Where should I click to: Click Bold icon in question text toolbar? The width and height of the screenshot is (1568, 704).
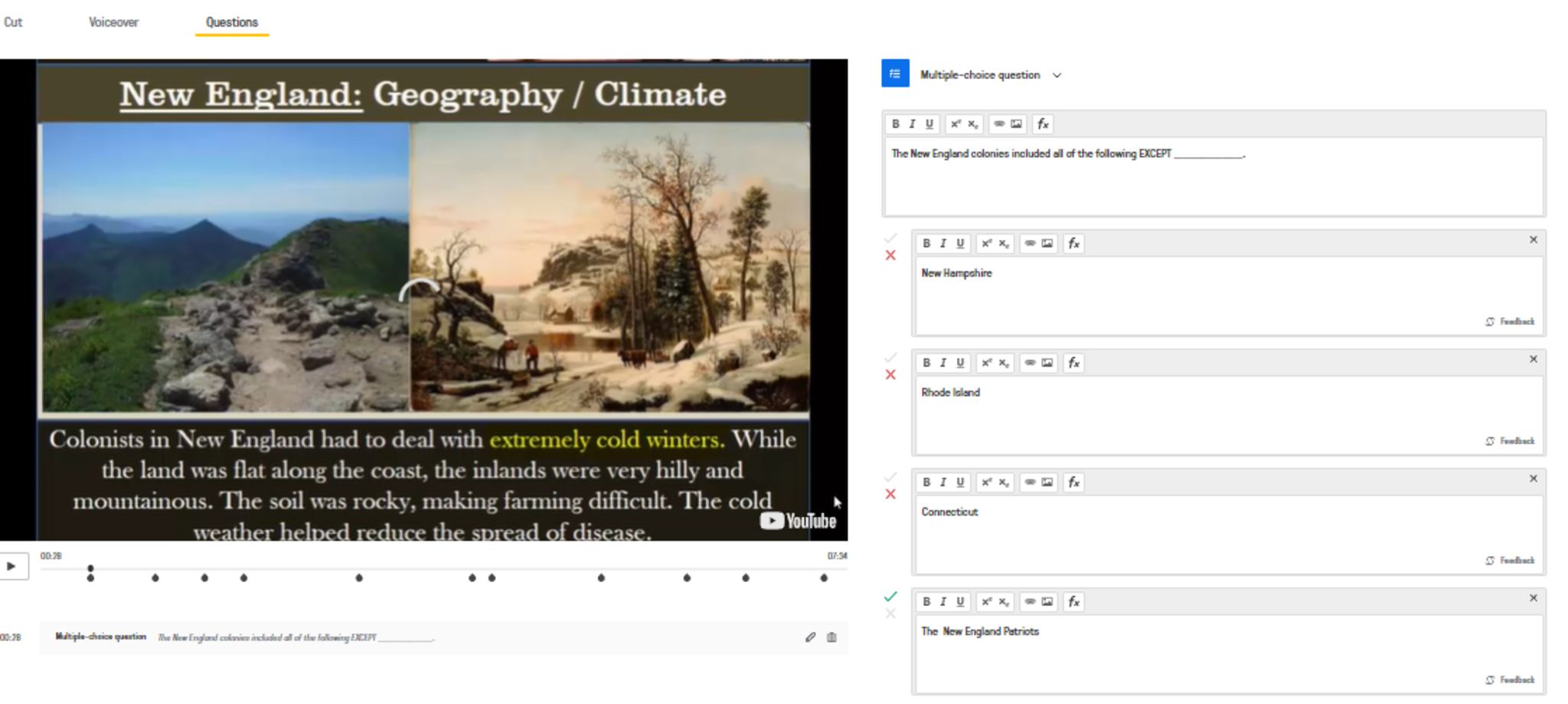(895, 124)
